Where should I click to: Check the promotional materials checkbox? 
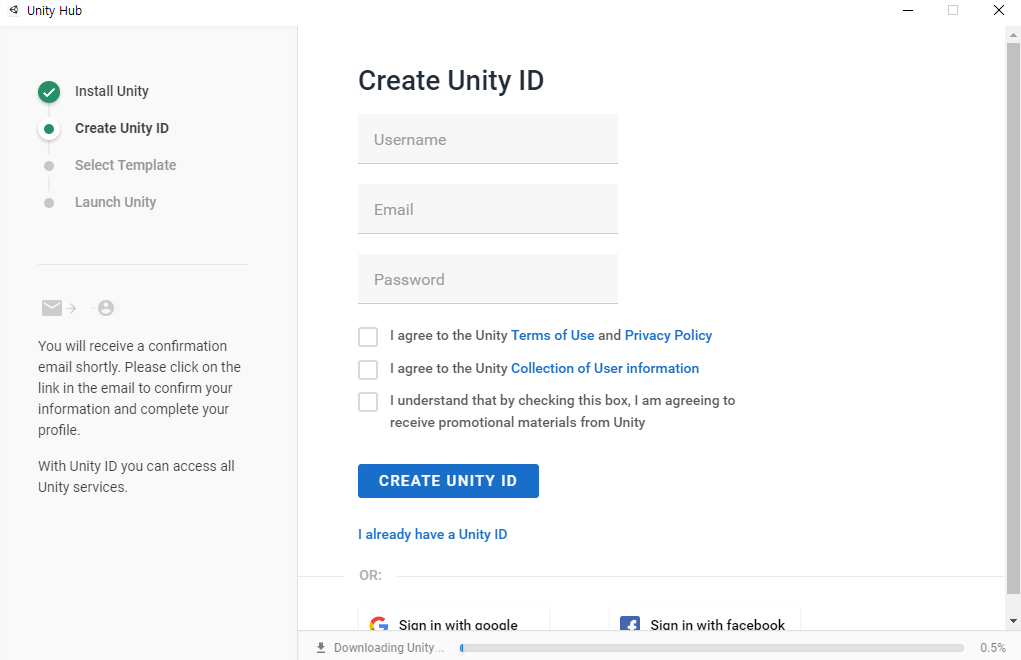368,402
